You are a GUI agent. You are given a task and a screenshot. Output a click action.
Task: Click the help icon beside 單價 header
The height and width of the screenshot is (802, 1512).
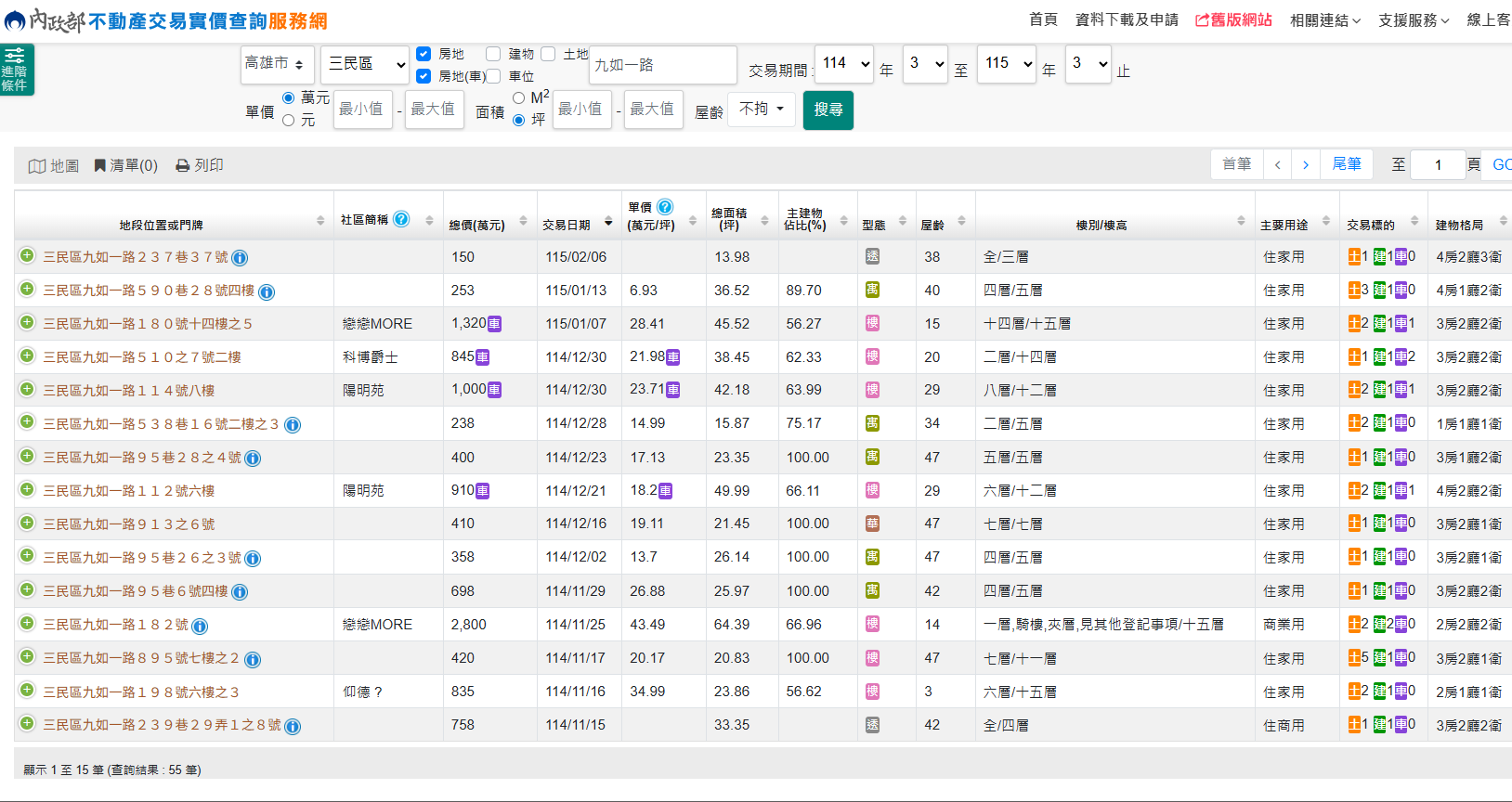tap(665, 207)
